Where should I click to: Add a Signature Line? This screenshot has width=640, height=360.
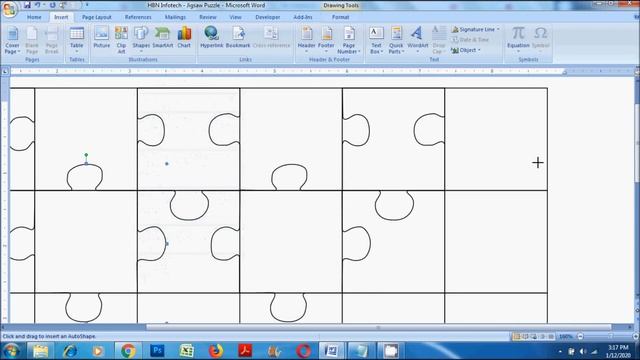pyautogui.click(x=476, y=29)
